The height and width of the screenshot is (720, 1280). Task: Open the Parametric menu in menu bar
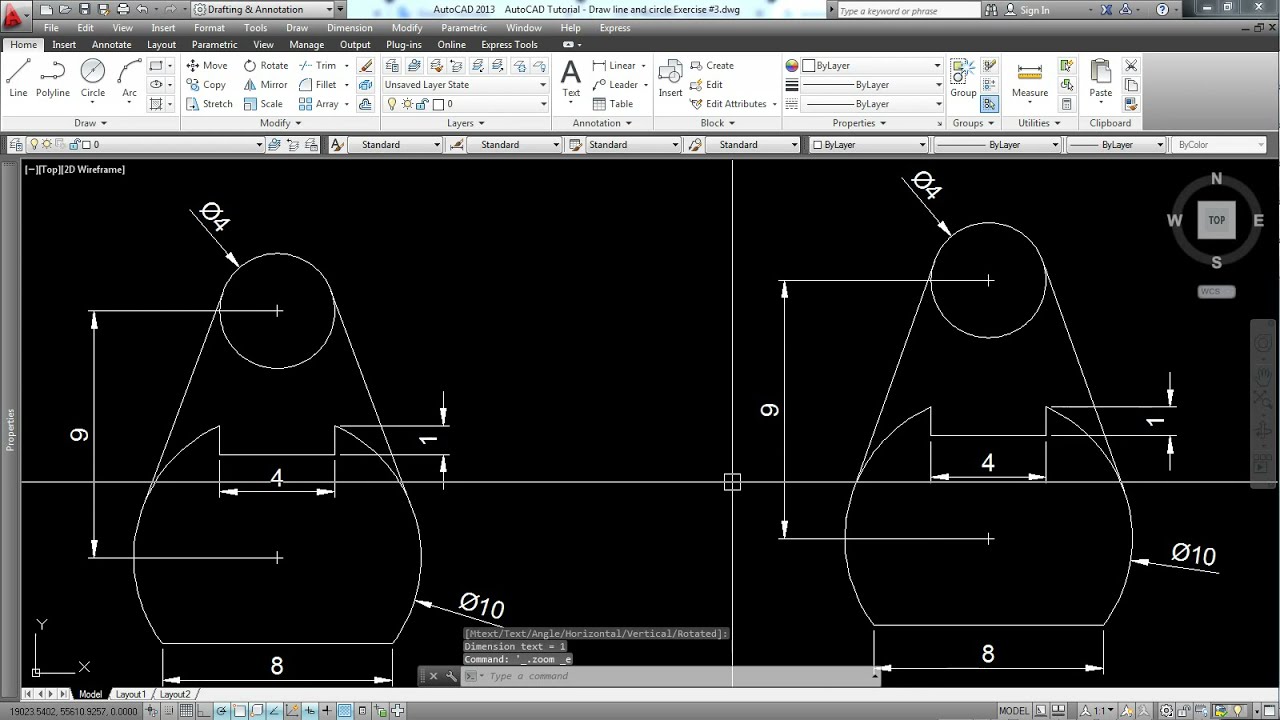pyautogui.click(x=464, y=28)
